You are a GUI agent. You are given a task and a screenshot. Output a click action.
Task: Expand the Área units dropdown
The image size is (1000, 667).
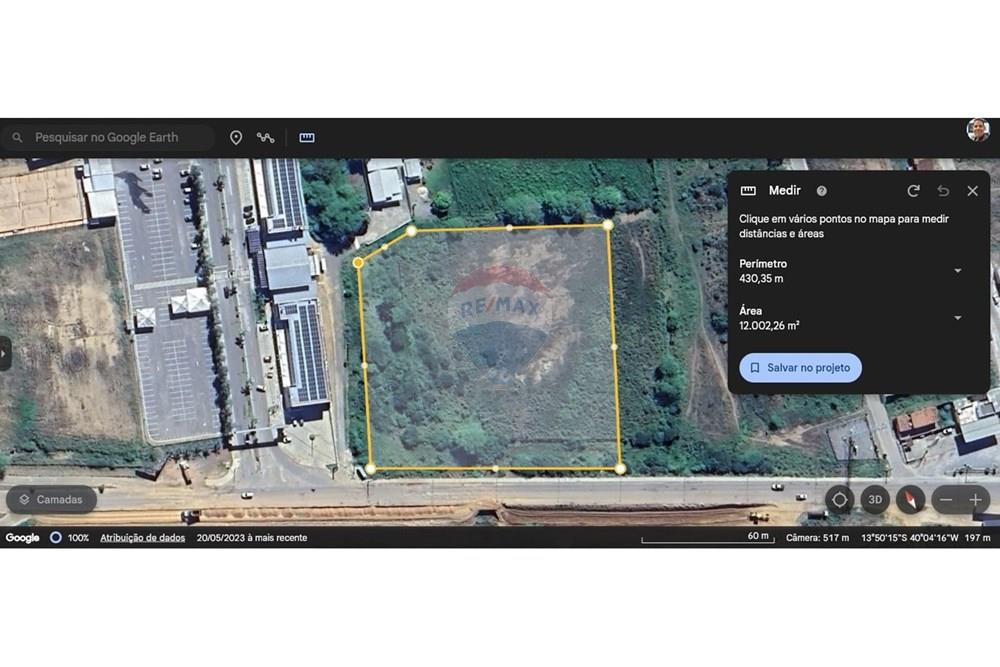coord(958,318)
